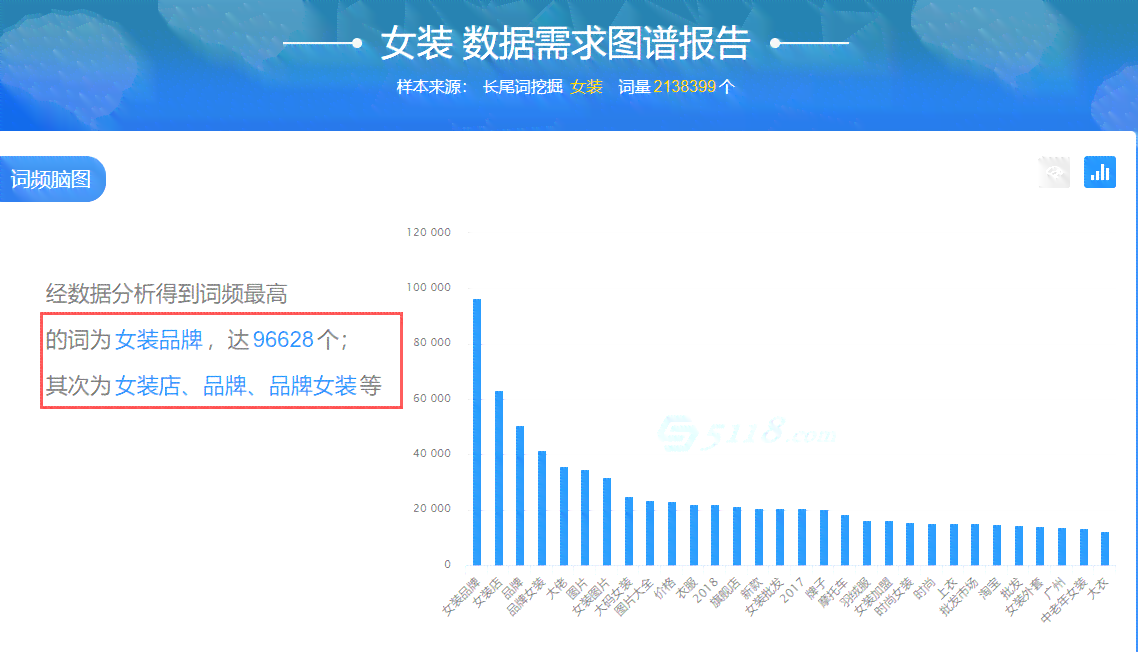Switch to the faded brain-map view icon

1054,172
